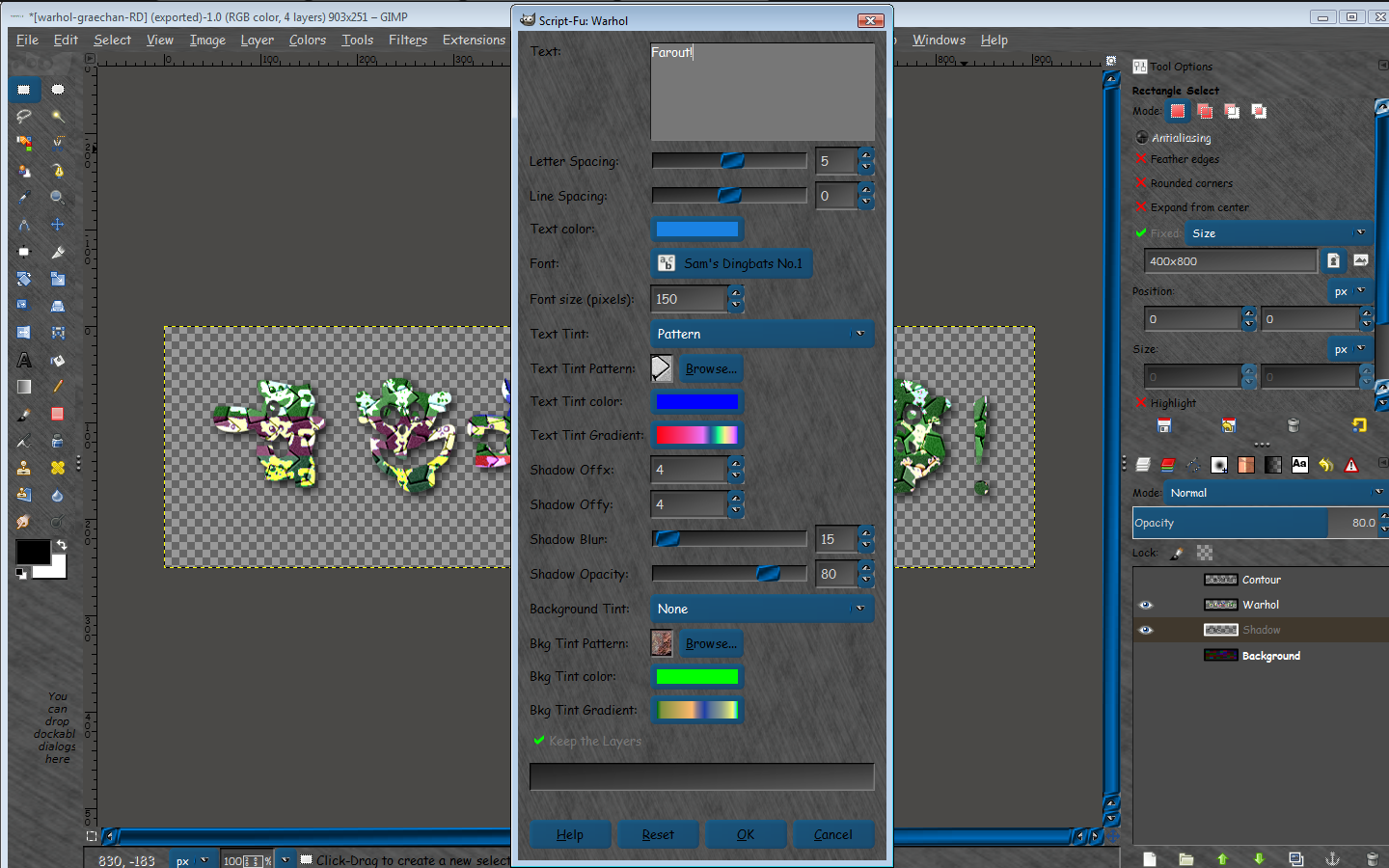Choose the Smudge tool
This screenshot has height=868, width=1389.
click(x=24, y=522)
